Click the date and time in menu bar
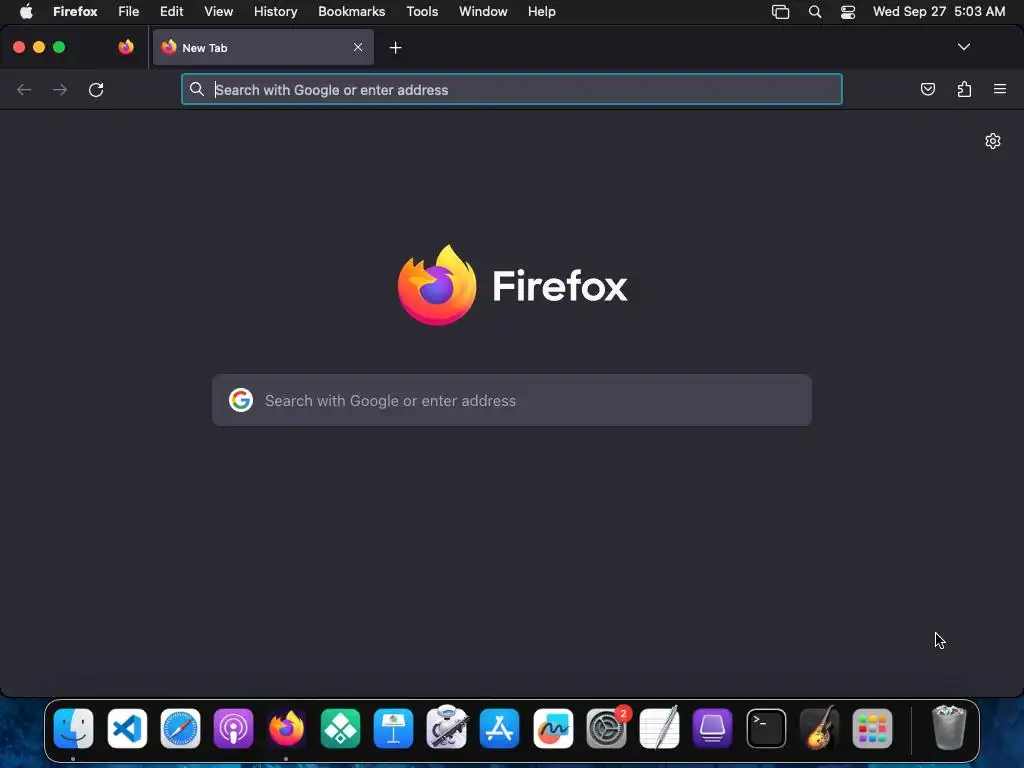 [x=939, y=12]
